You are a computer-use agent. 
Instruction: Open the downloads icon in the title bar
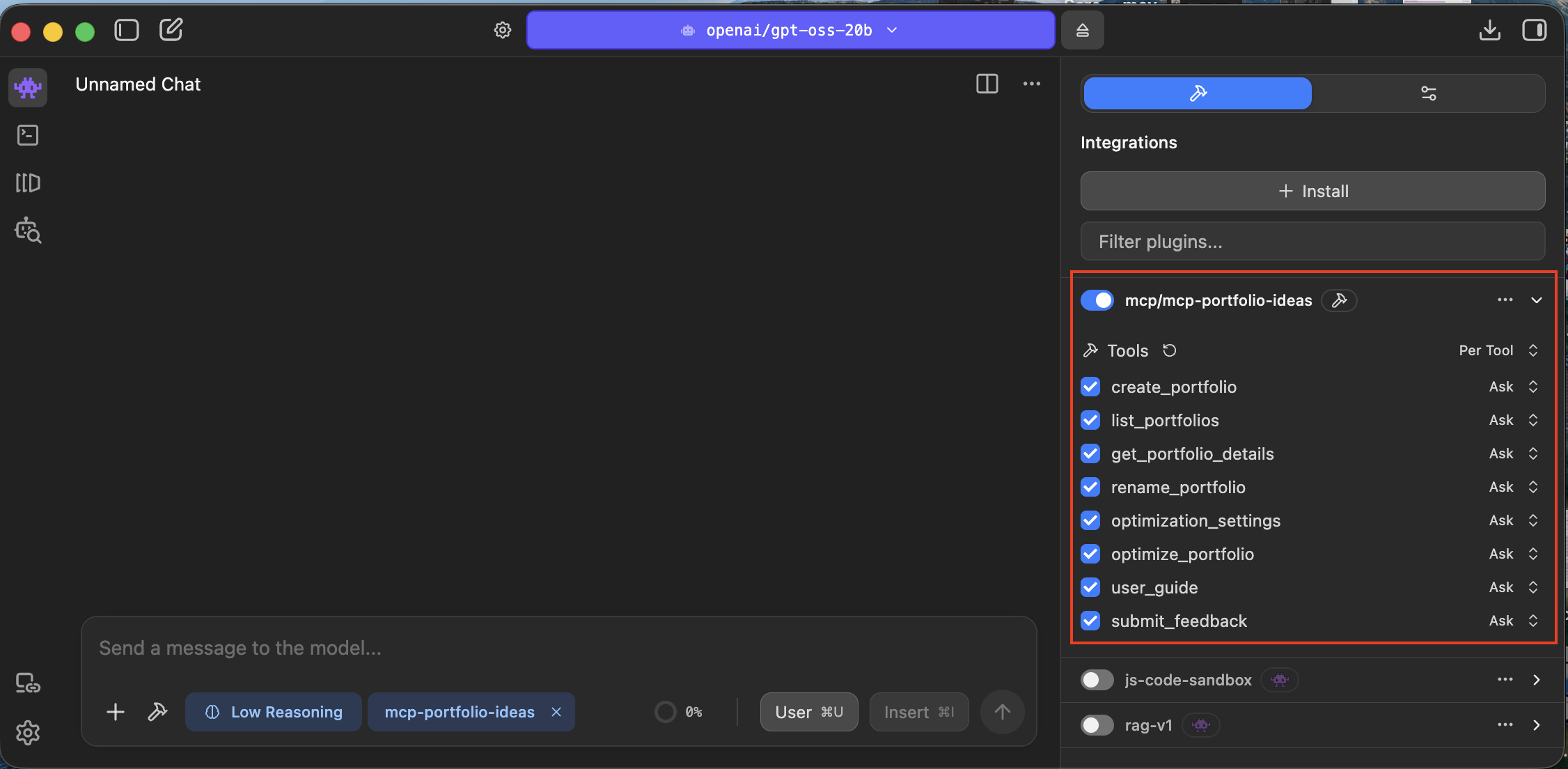pos(1490,30)
